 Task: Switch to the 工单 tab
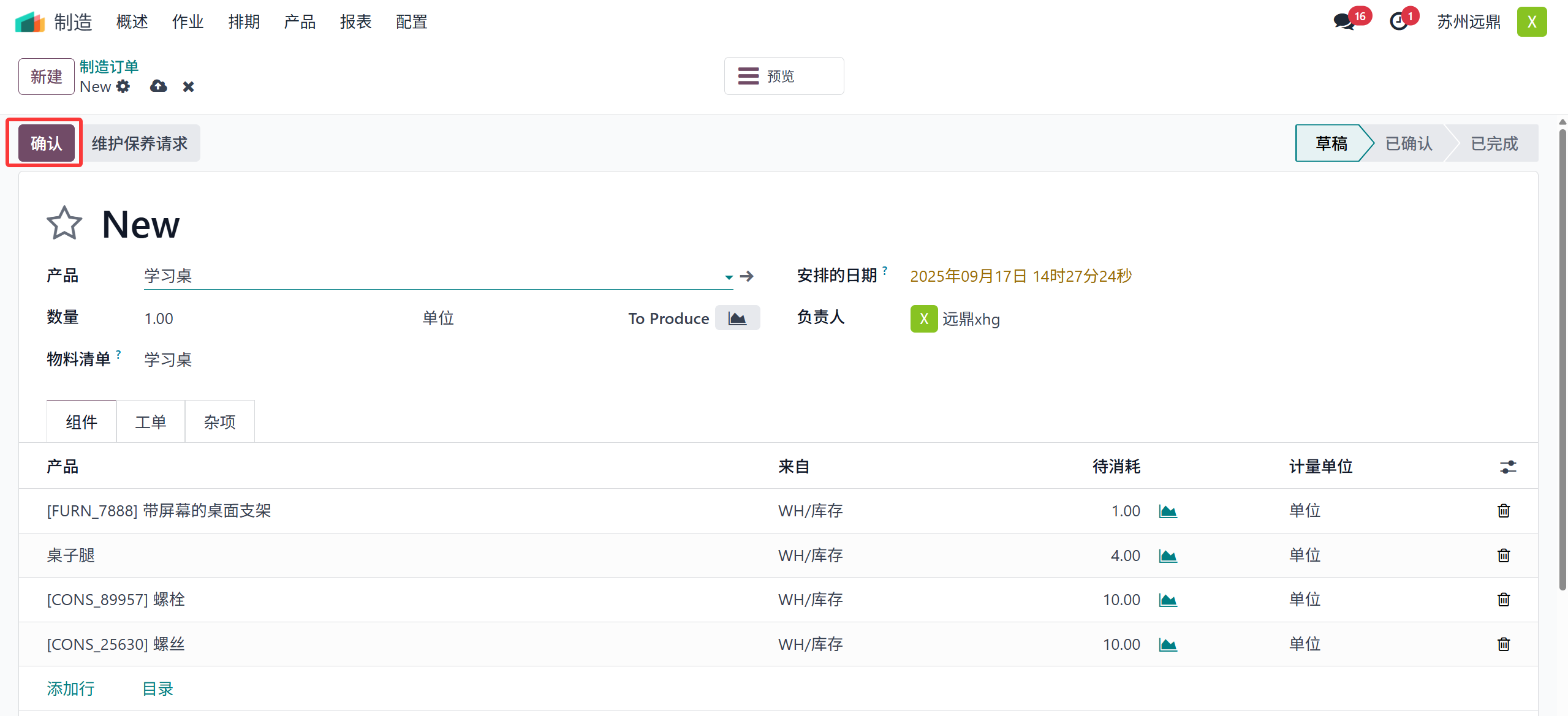coord(150,422)
